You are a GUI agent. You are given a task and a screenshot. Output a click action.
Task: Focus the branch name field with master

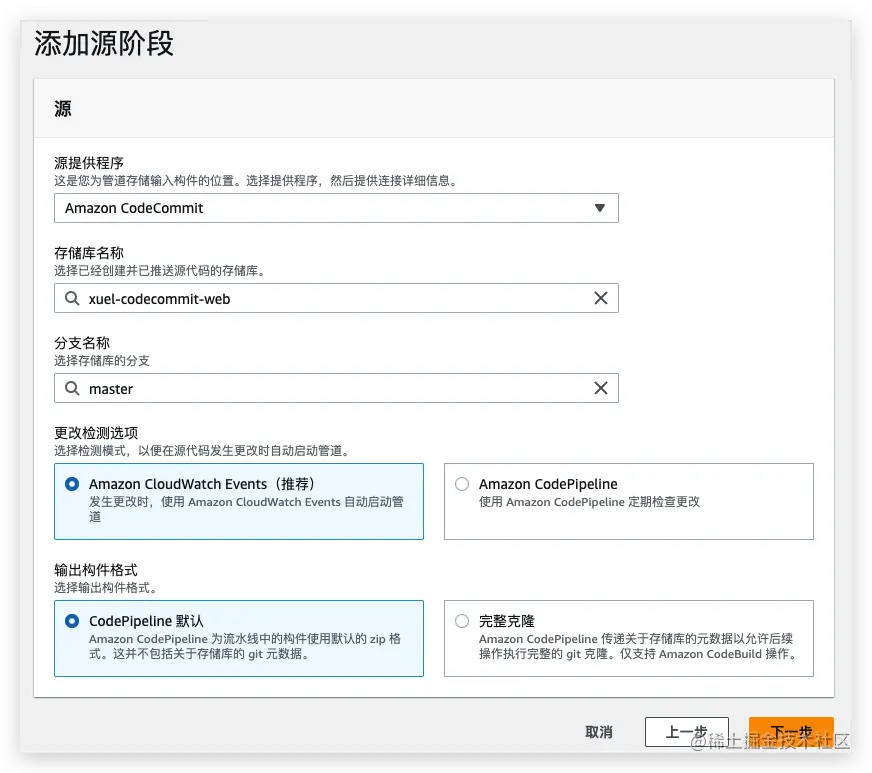(336, 388)
